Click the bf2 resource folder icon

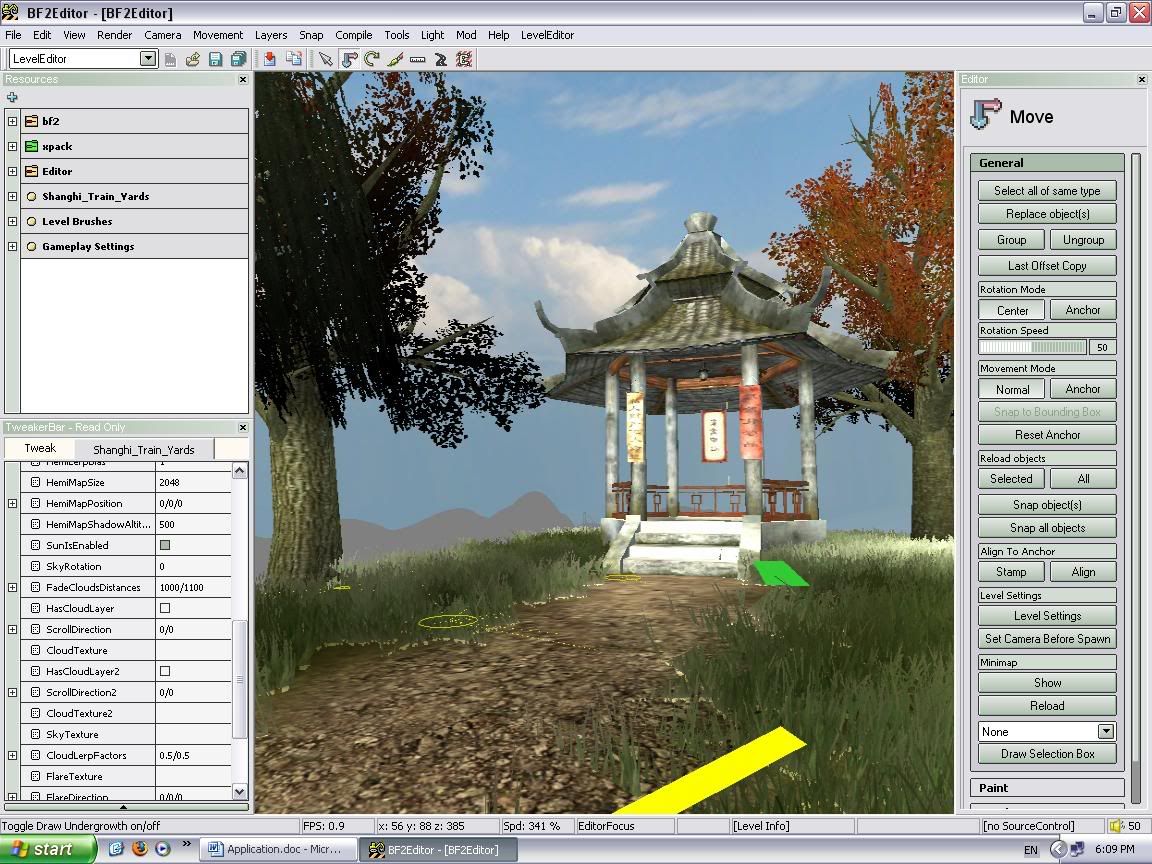pyautogui.click(x=31, y=121)
